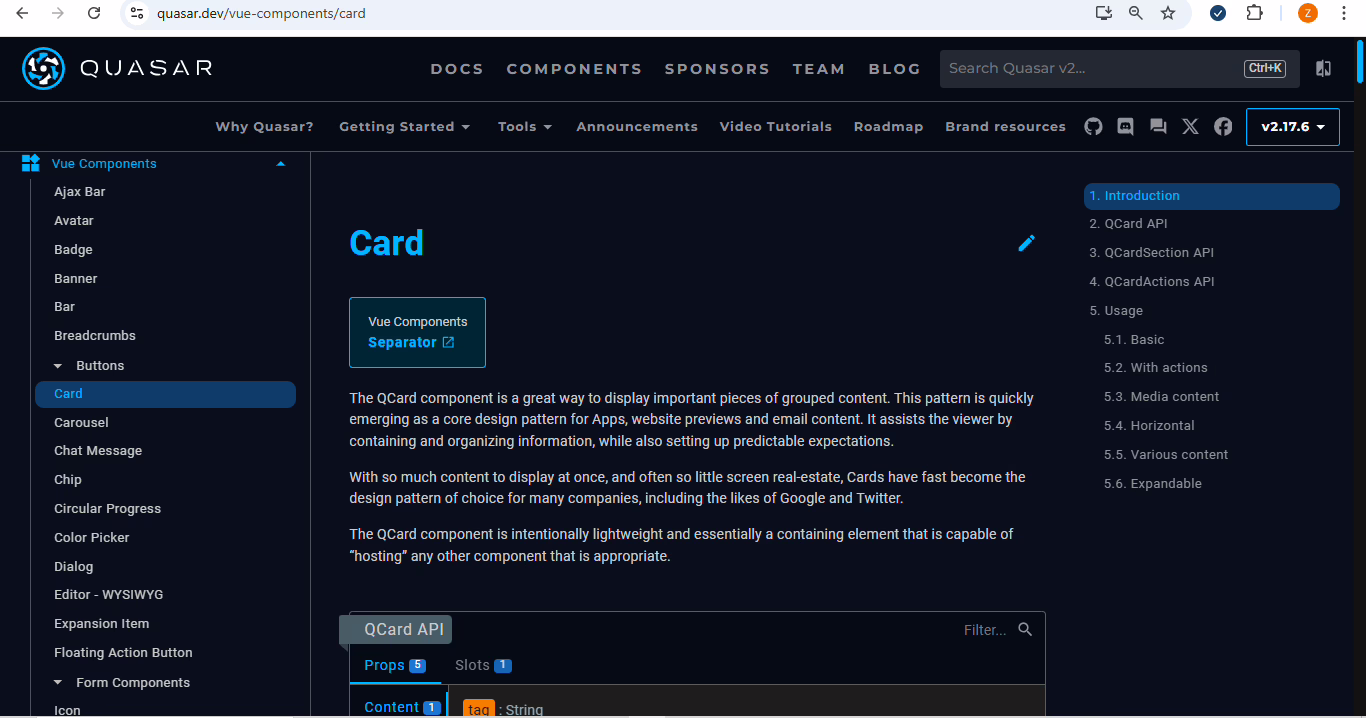Open Avatar in the sidebar
This screenshot has width=1366, height=718.
coord(74,220)
